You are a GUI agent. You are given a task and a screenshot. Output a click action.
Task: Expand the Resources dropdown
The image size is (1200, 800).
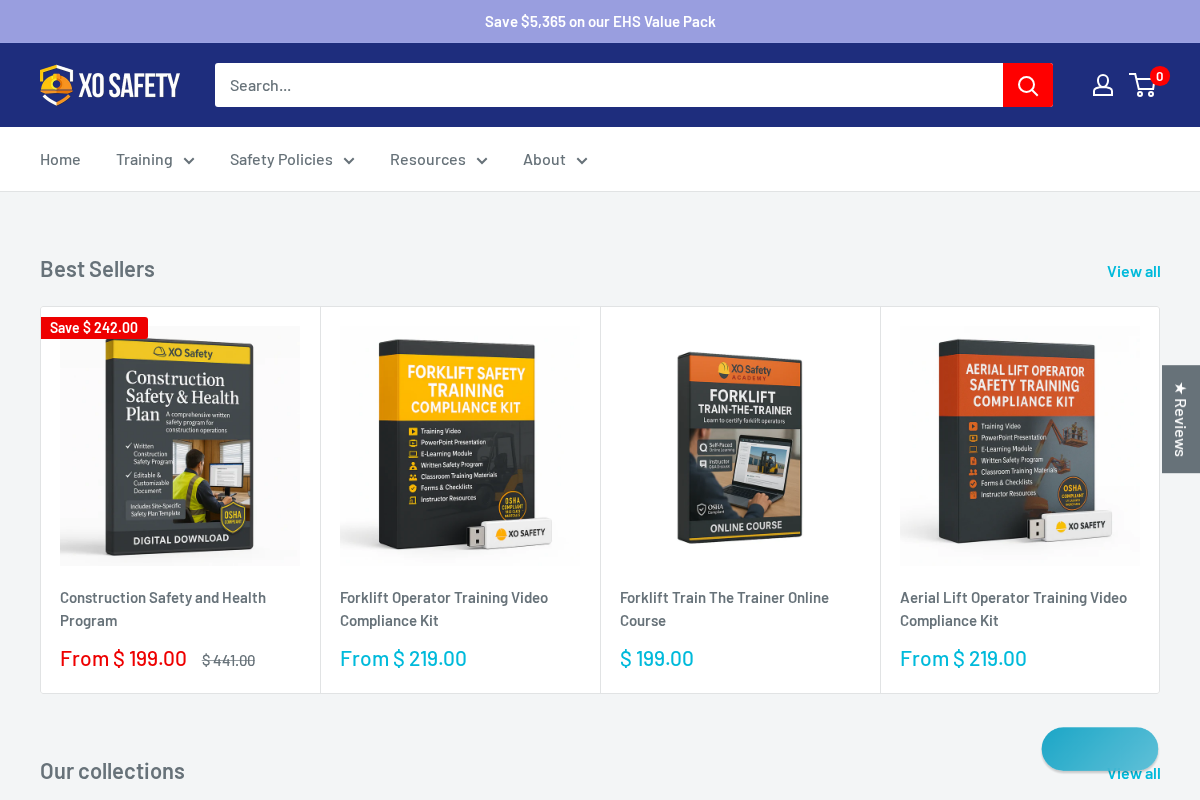[x=438, y=159]
